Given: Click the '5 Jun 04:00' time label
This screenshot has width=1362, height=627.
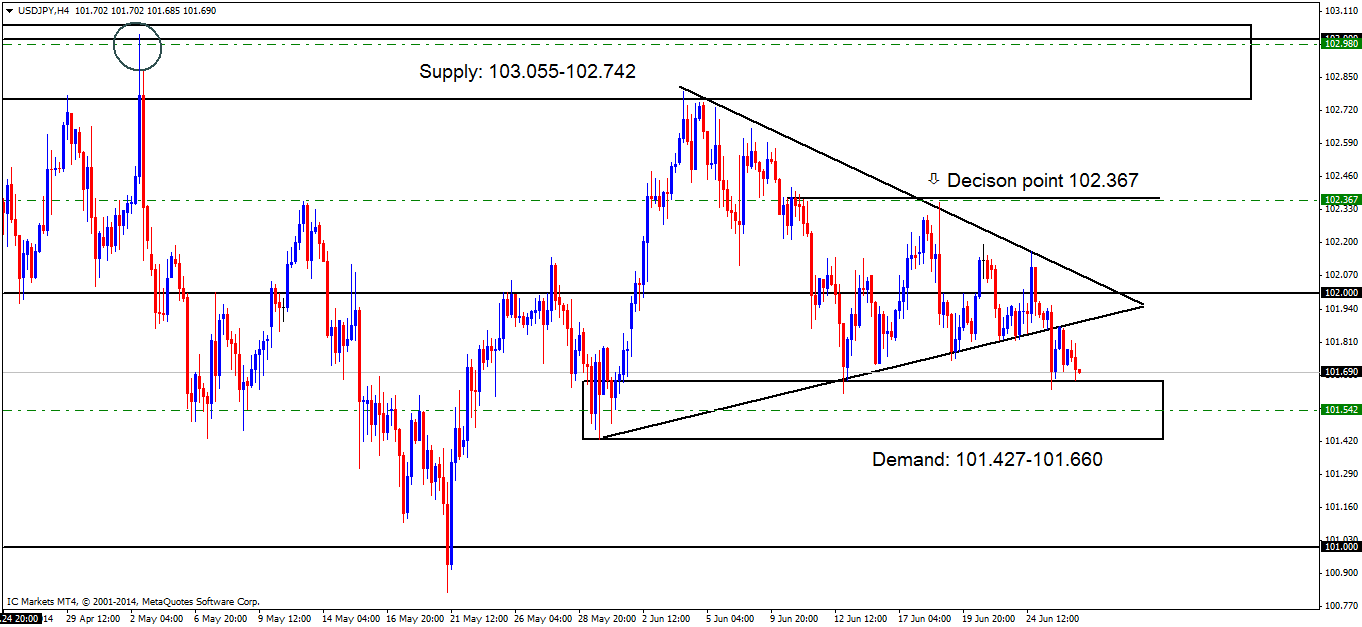Looking at the screenshot, I should tap(729, 618).
